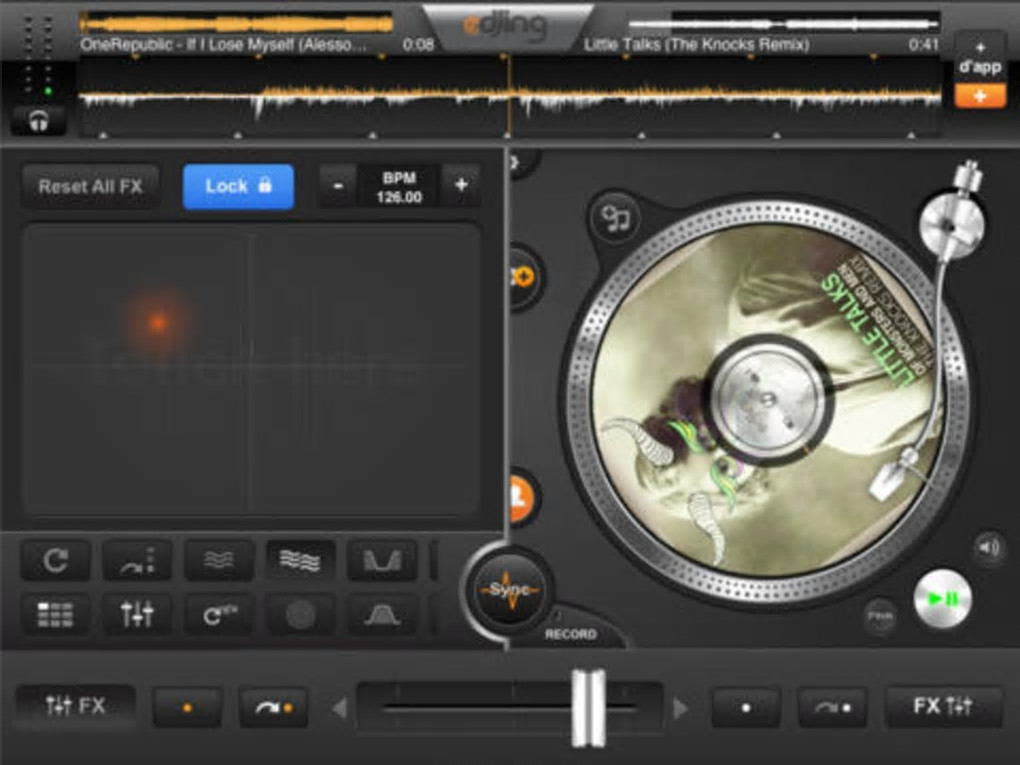
Task: Open the equalizer sliders effect
Action: coord(137,614)
